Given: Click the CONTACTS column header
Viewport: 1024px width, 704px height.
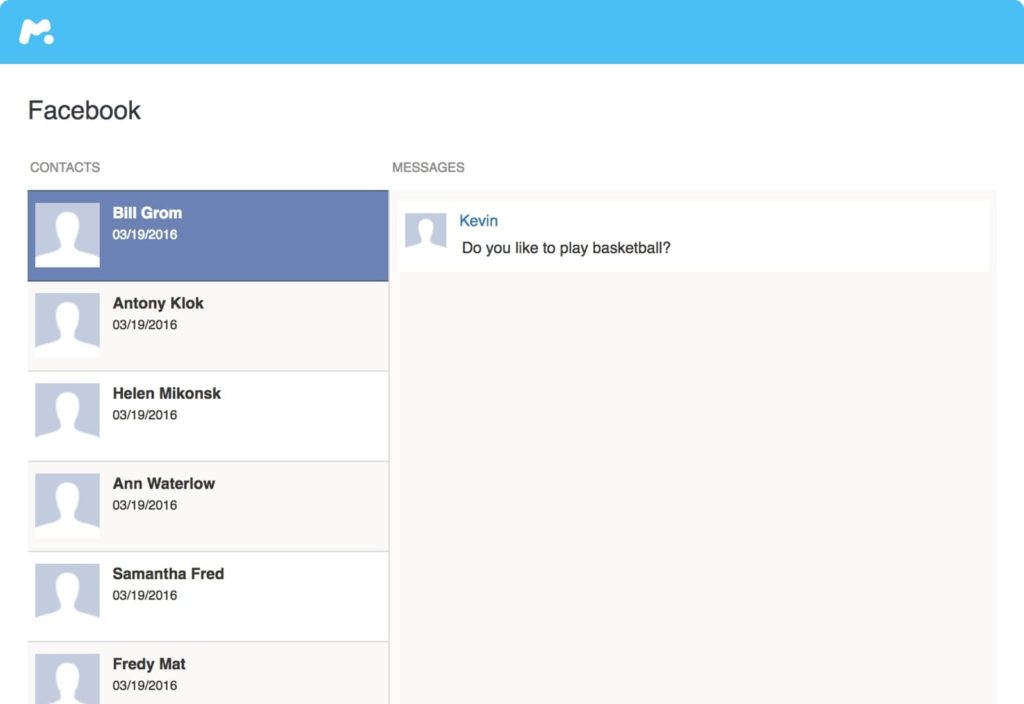Looking at the screenshot, I should point(65,167).
